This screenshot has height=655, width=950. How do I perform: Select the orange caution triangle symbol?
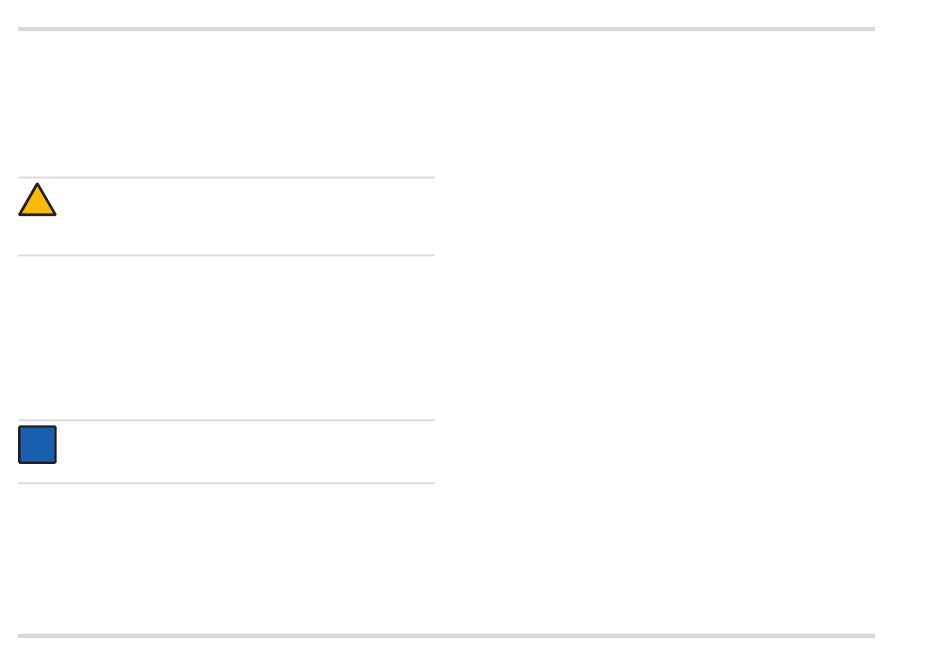pyautogui.click(x=37, y=200)
